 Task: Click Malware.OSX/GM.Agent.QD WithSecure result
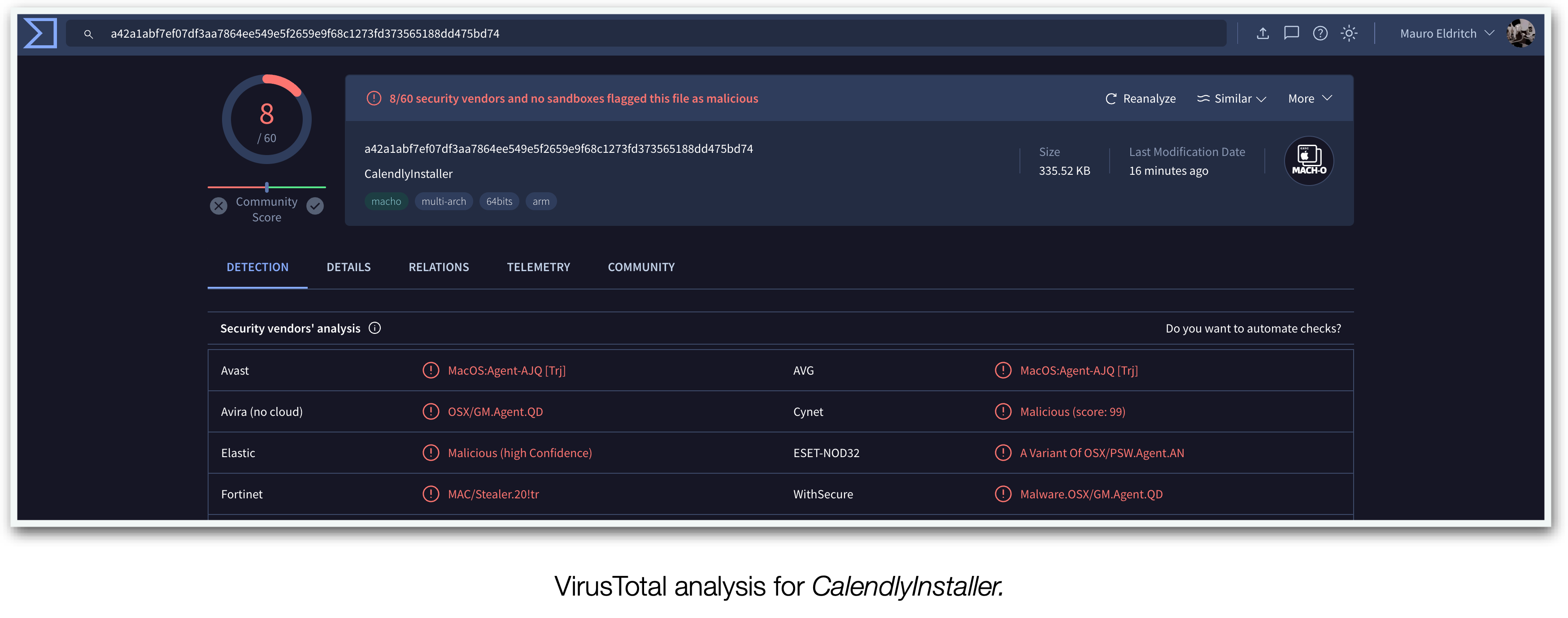1091,494
